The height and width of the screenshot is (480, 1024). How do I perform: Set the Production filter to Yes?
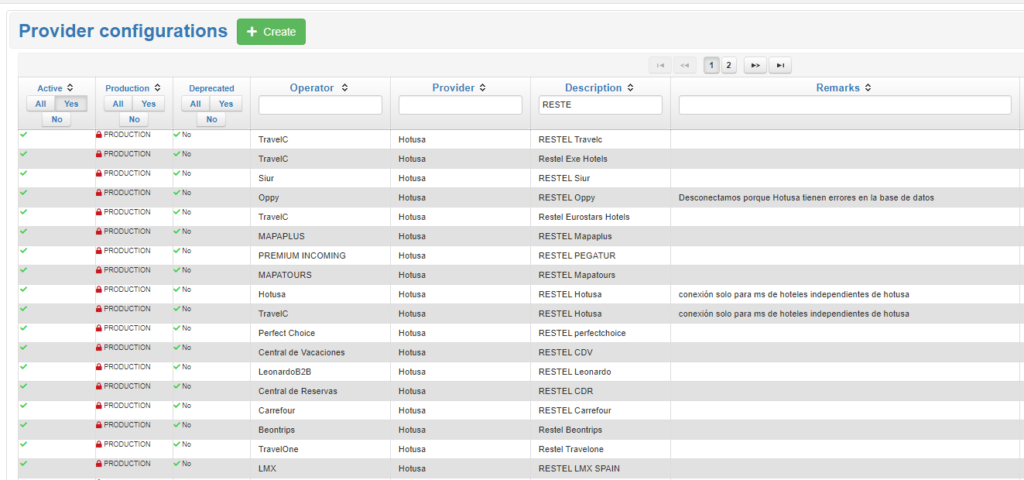pos(148,104)
